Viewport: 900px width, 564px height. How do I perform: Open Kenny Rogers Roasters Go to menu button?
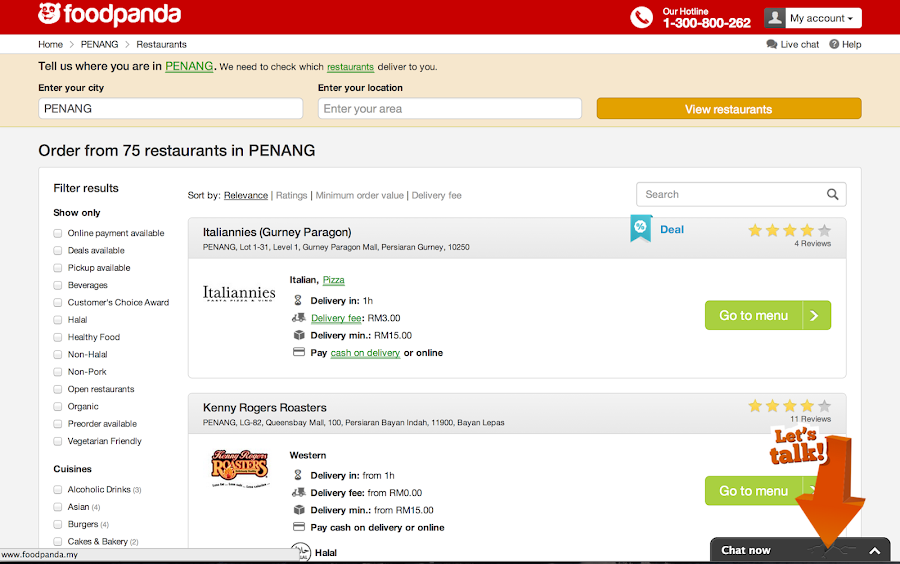click(768, 491)
